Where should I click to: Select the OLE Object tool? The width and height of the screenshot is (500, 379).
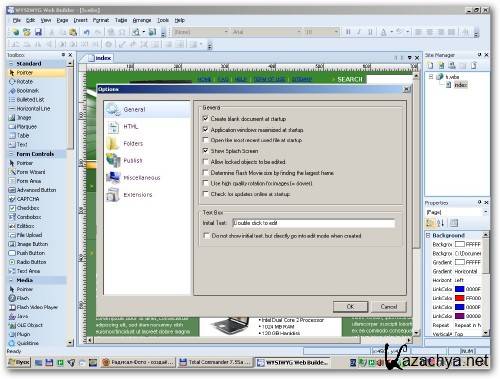coord(30,325)
